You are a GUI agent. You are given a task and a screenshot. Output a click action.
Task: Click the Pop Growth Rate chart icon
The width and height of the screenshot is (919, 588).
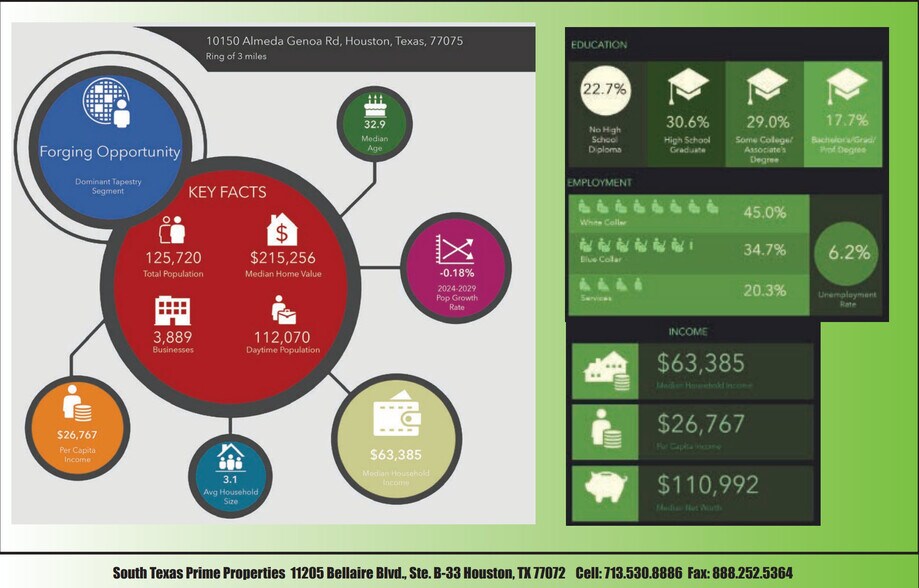point(454,247)
